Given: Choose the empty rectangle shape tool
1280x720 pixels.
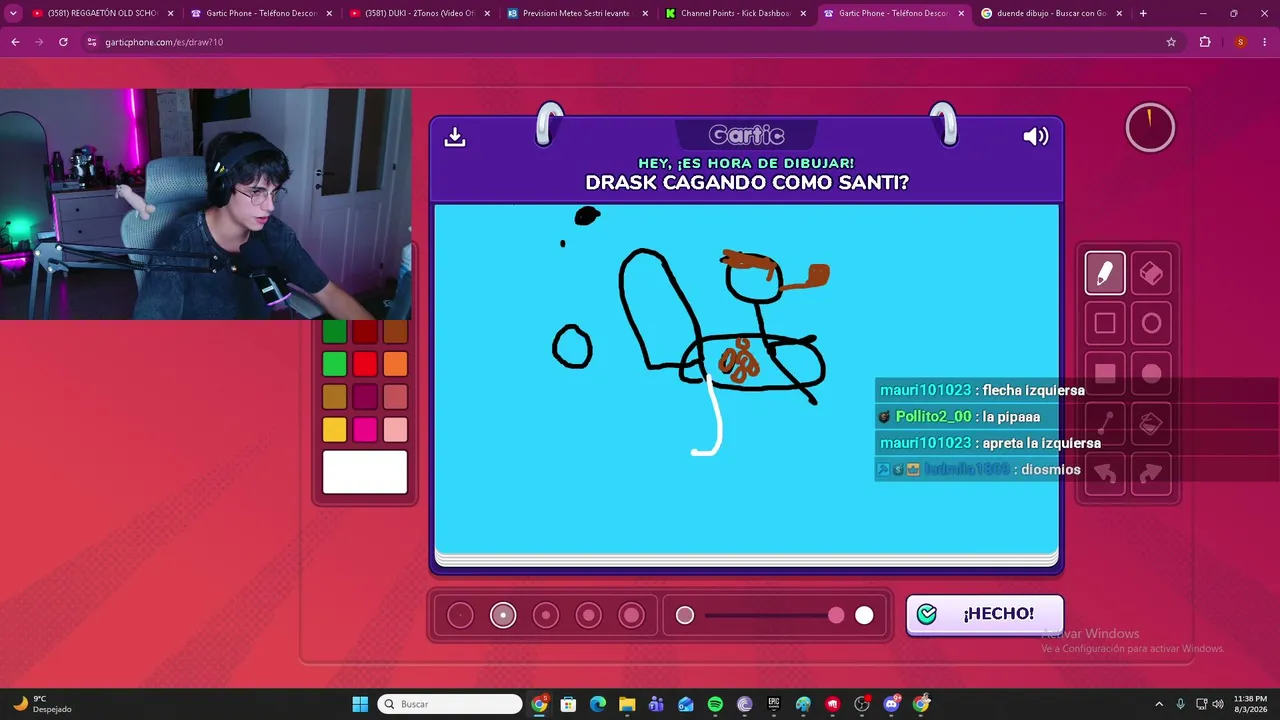Looking at the screenshot, I should [1105, 323].
